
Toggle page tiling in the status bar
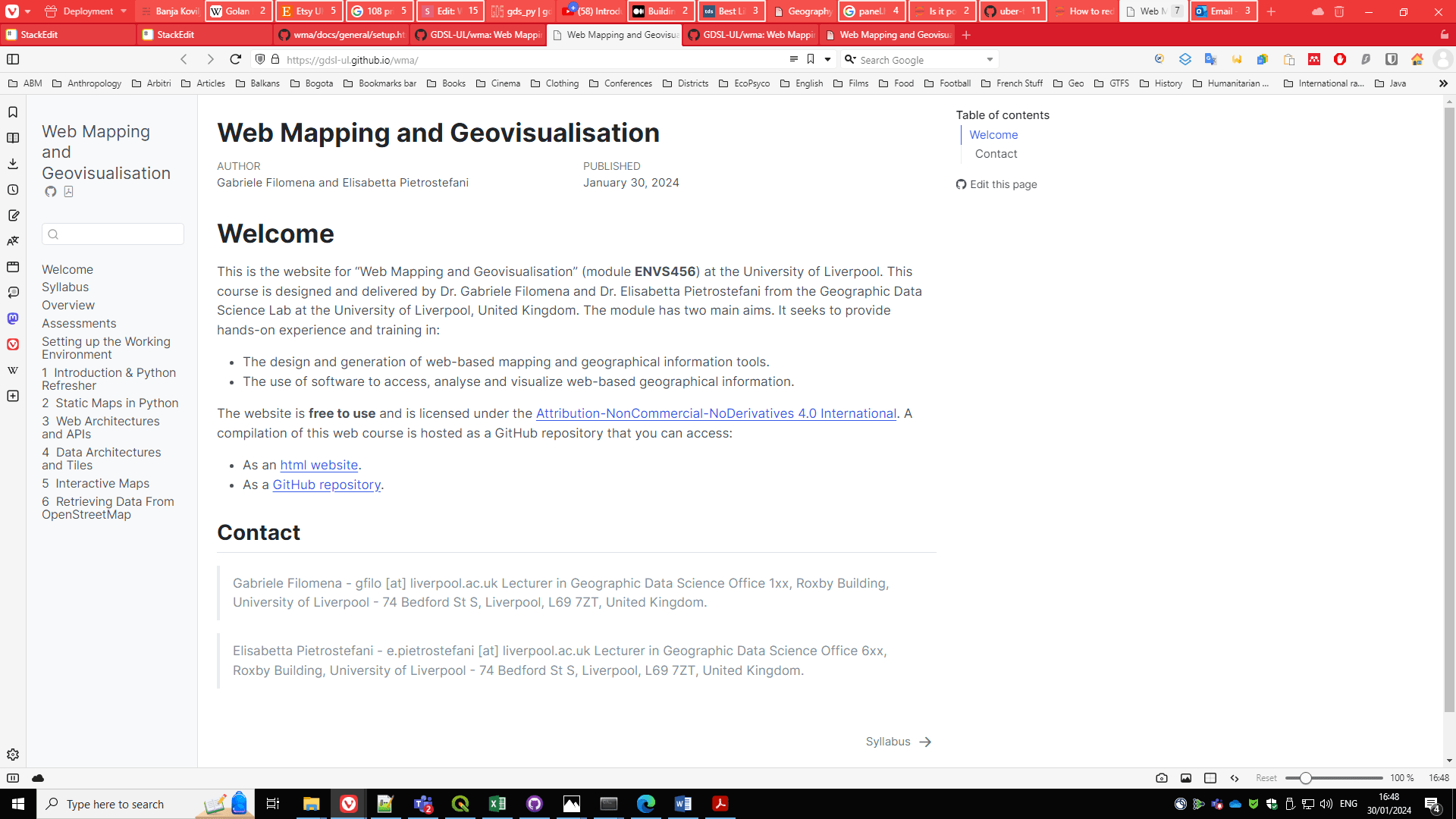coord(1210,778)
